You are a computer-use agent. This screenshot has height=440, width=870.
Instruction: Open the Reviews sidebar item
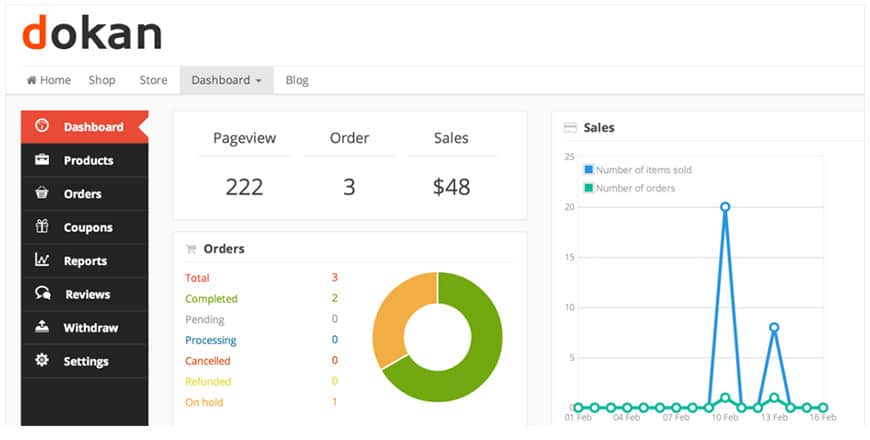click(x=84, y=294)
